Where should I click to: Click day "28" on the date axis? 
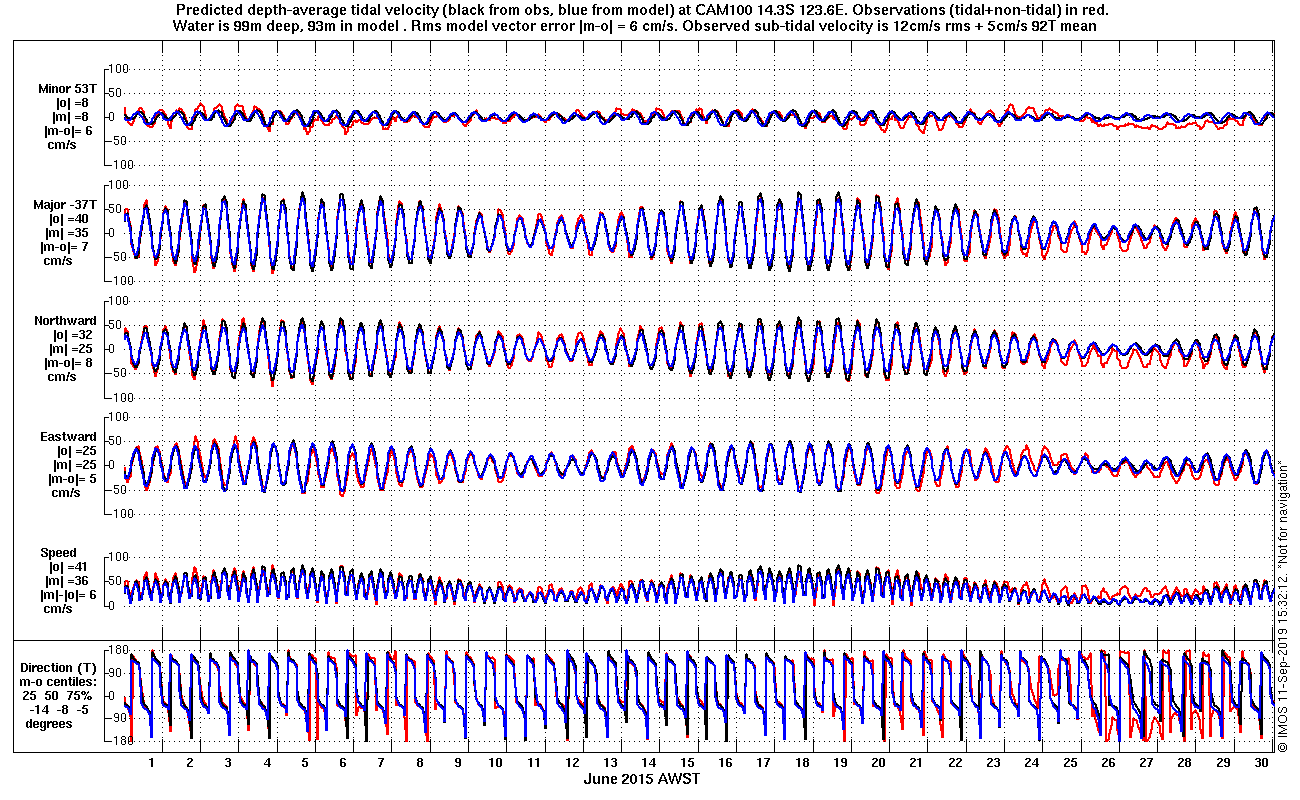click(x=1184, y=763)
